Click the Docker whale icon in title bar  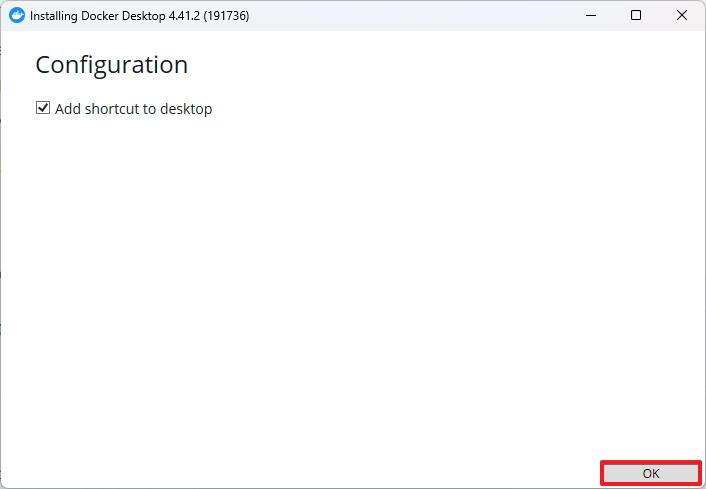[x=17, y=15]
